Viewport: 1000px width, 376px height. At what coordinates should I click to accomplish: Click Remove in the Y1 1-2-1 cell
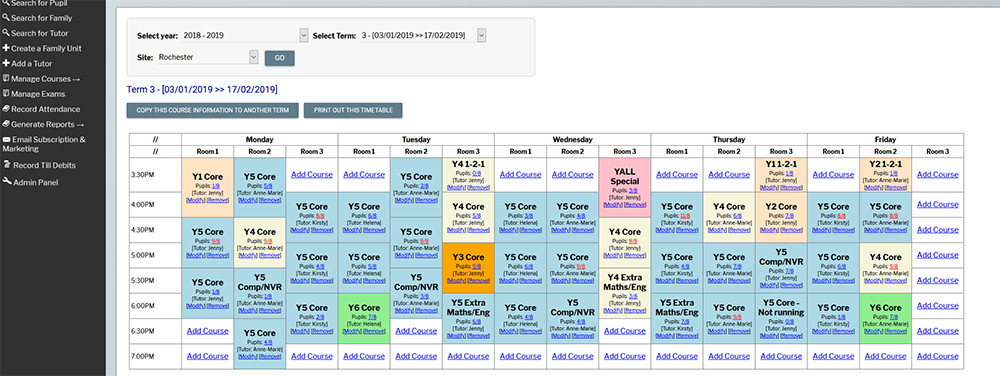coord(791,187)
